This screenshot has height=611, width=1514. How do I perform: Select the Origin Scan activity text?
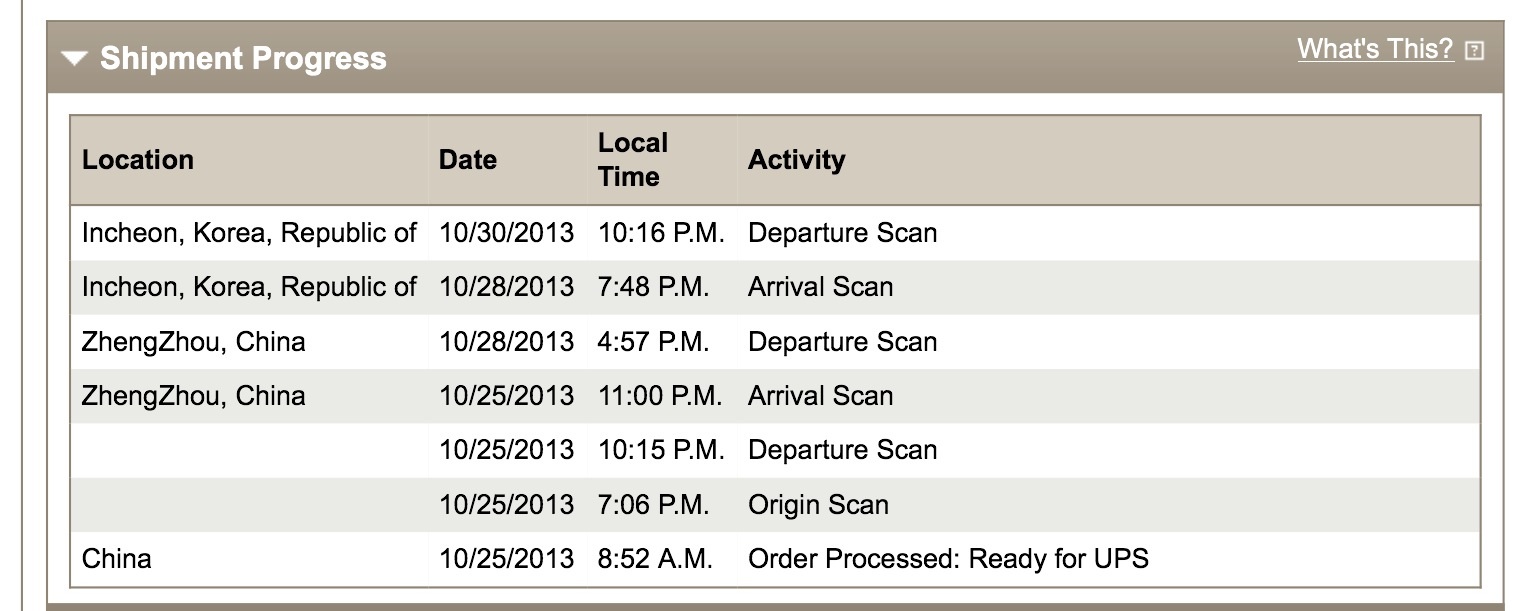[818, 505]
